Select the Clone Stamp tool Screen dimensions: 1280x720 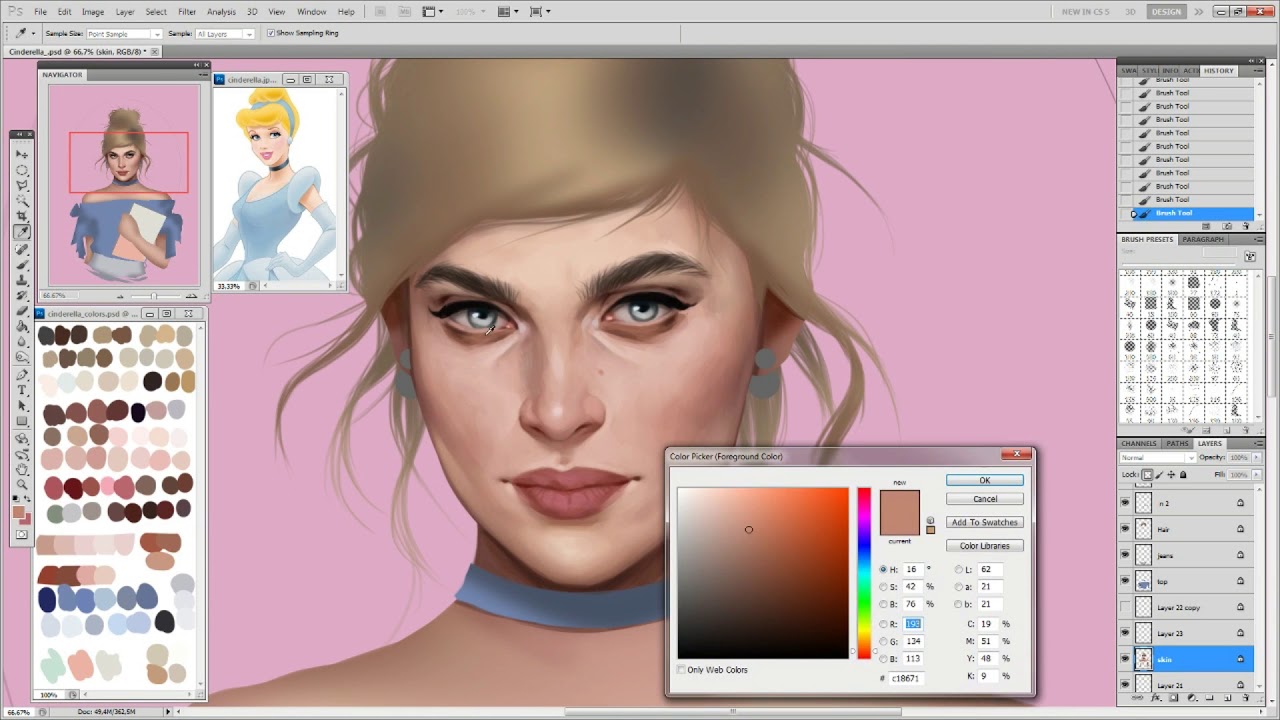pos(21,279)
